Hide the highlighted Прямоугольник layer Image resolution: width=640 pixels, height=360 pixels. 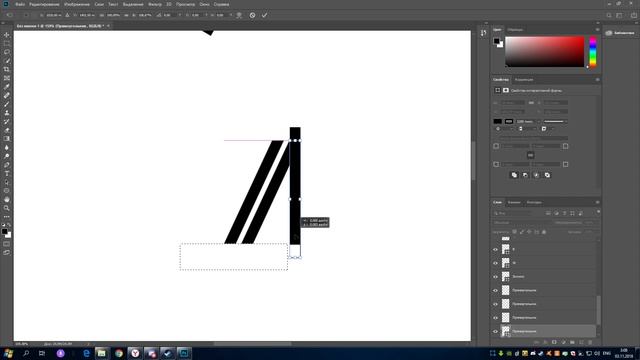496,331
